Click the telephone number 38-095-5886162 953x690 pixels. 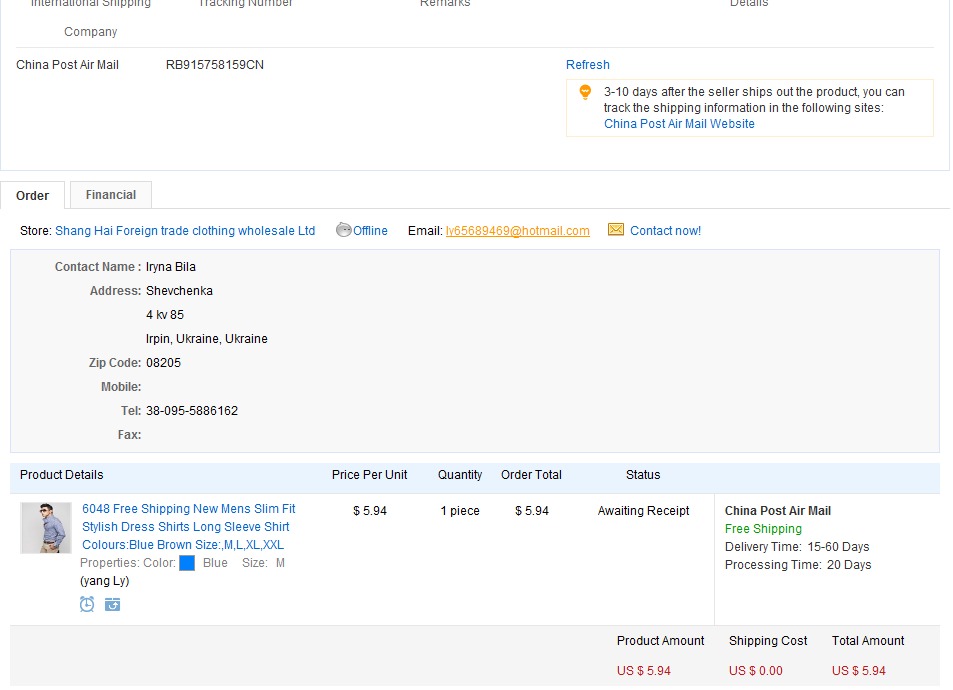pos(192,411)
